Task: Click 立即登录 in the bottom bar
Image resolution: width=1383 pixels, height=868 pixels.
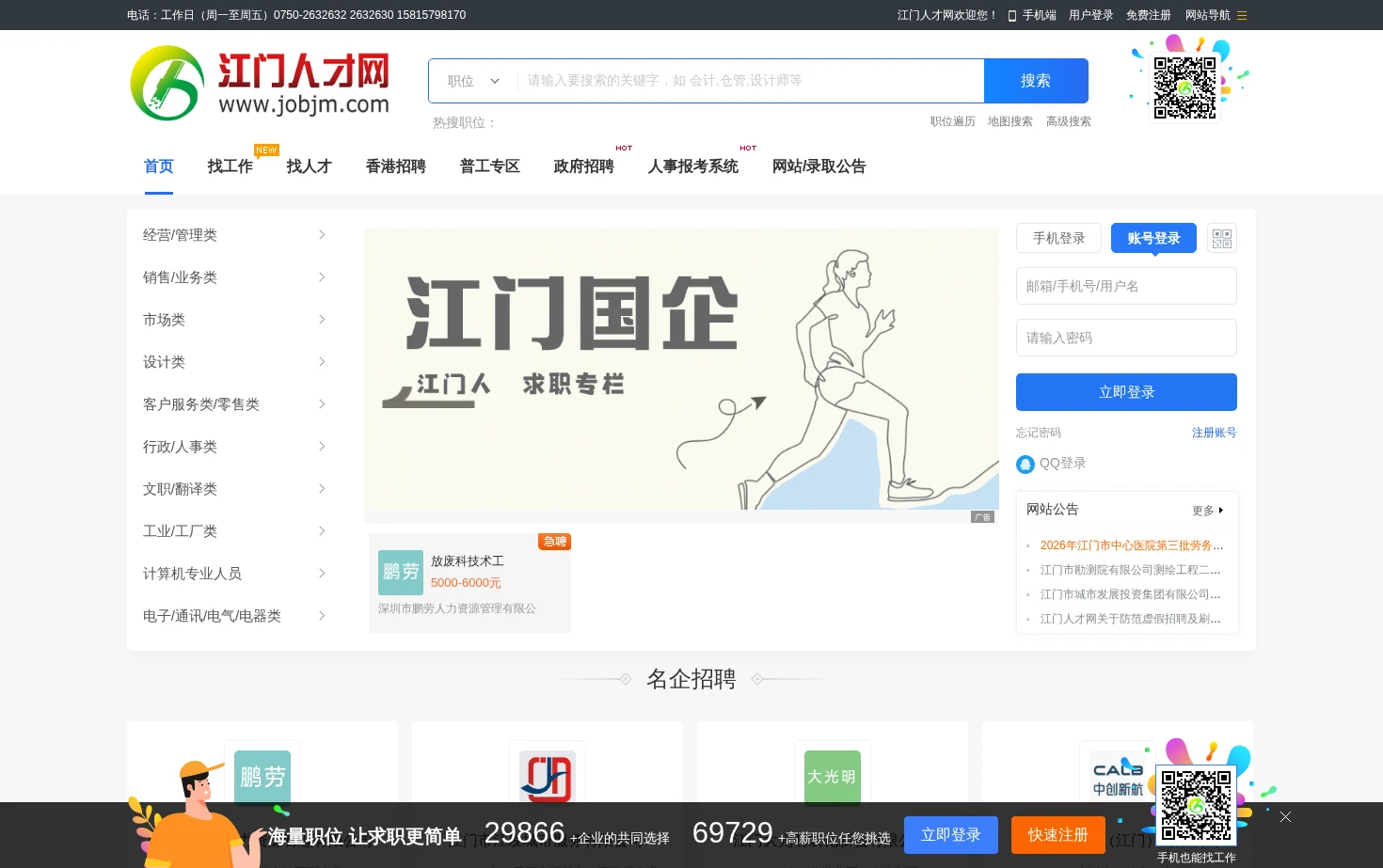Action: point(951,835)
